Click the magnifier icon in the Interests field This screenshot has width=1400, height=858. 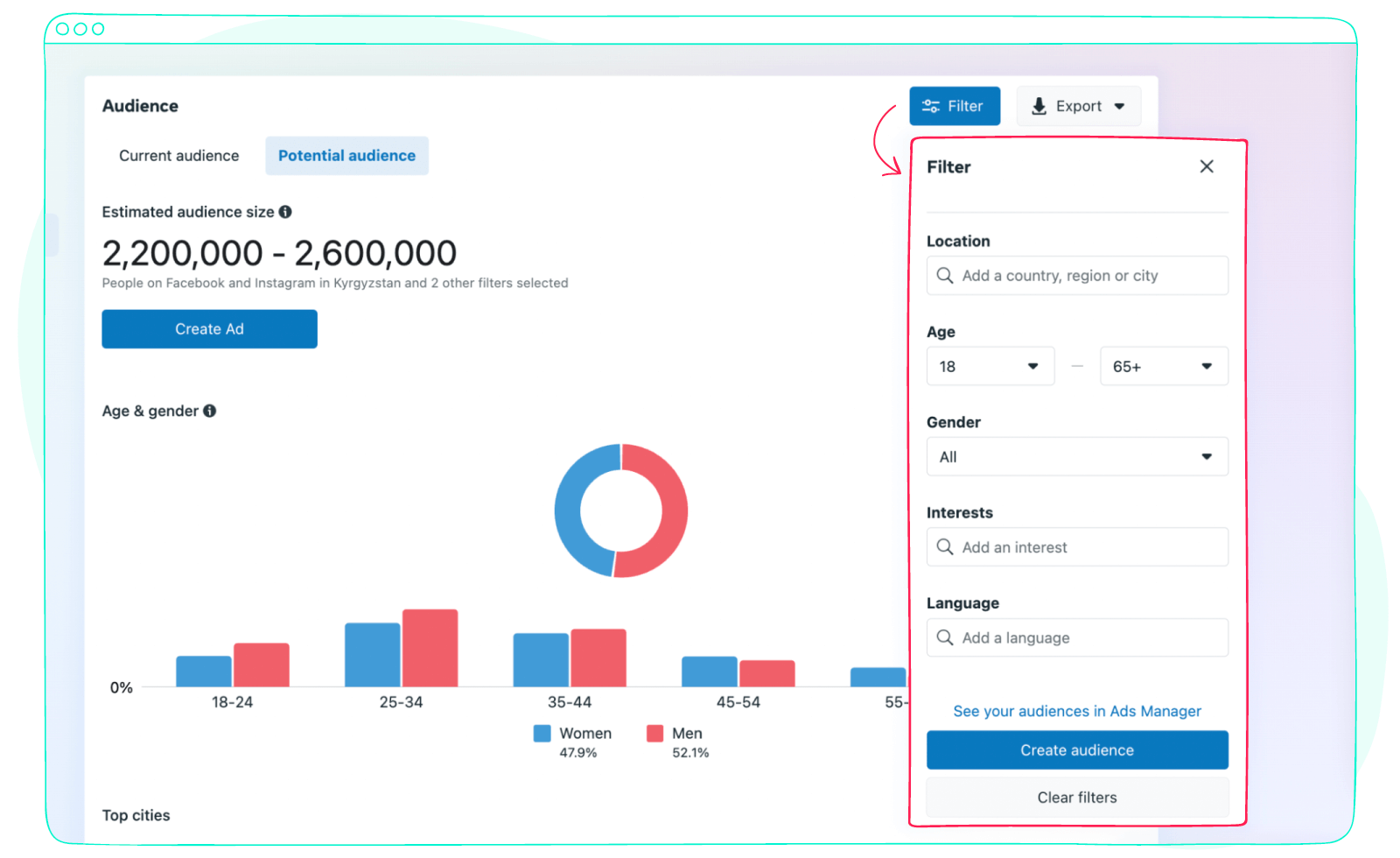pyautogui.click(x=945, y=546)
